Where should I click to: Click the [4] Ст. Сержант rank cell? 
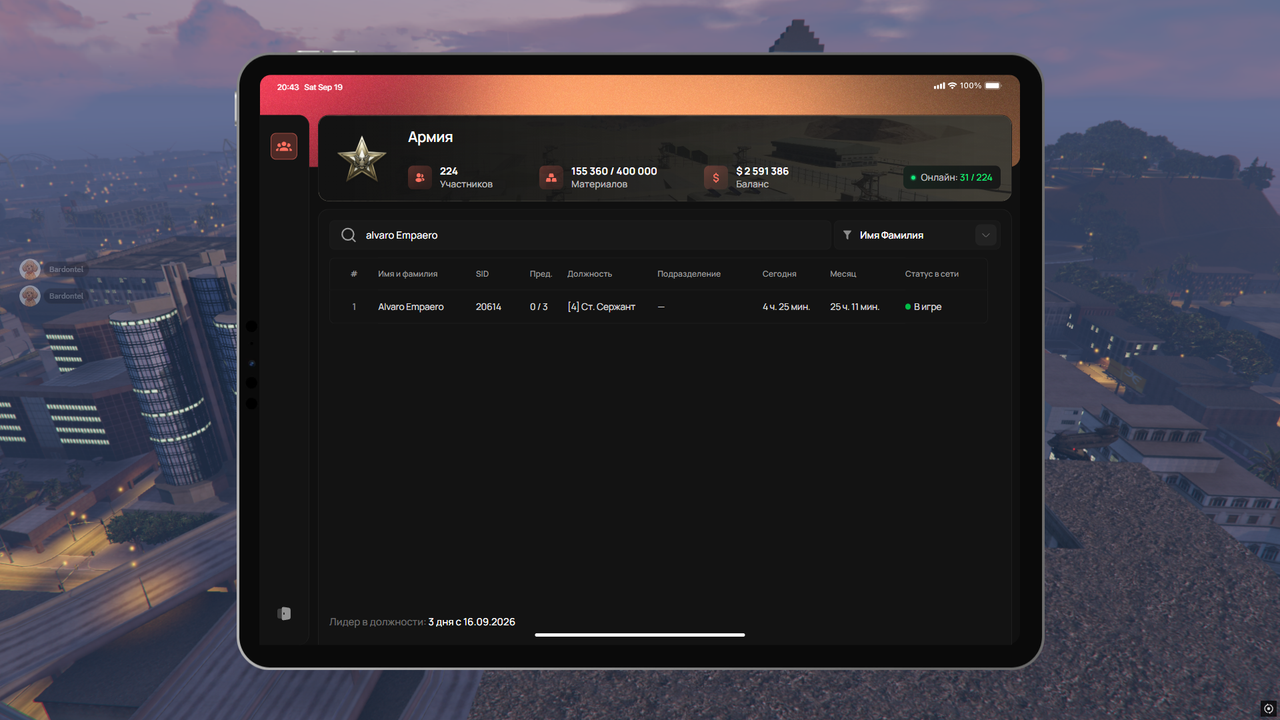tap(601, 307)
